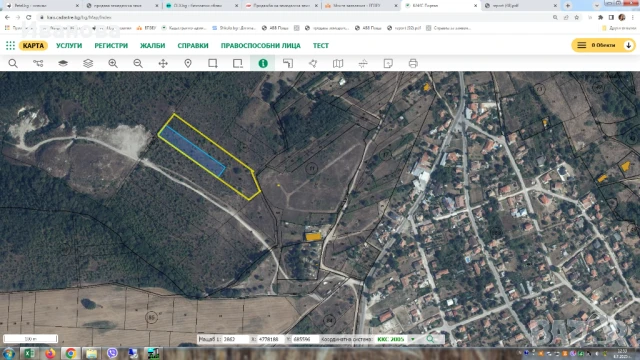
Task: Bookmark this page with star icon
Action: click(x=576, y=18)
